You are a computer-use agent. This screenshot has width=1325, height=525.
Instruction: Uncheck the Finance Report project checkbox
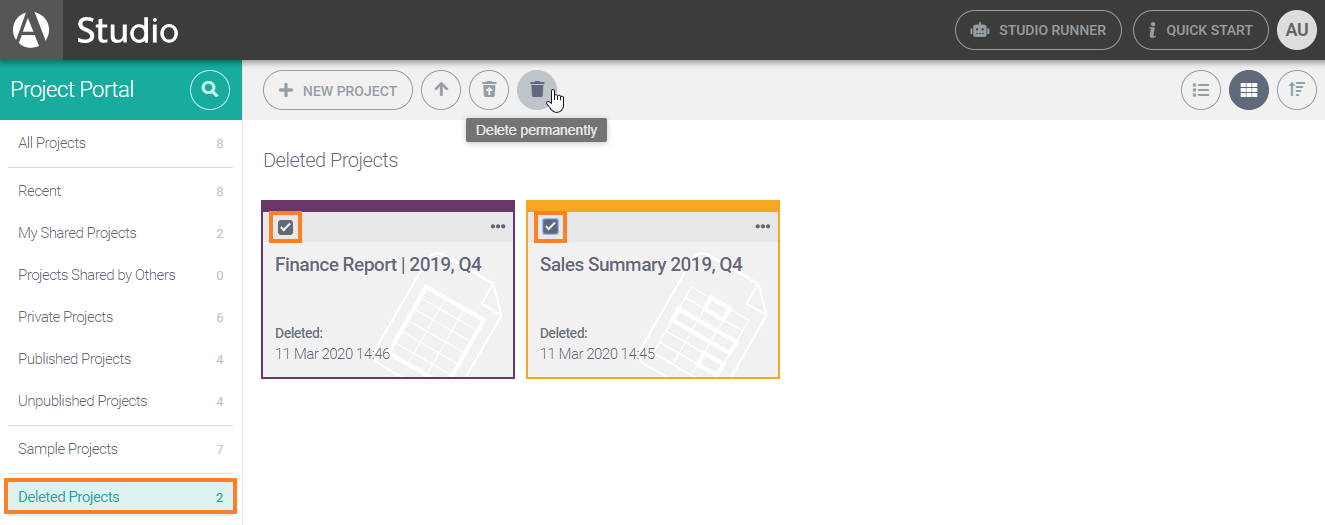[x=286, y=227]
